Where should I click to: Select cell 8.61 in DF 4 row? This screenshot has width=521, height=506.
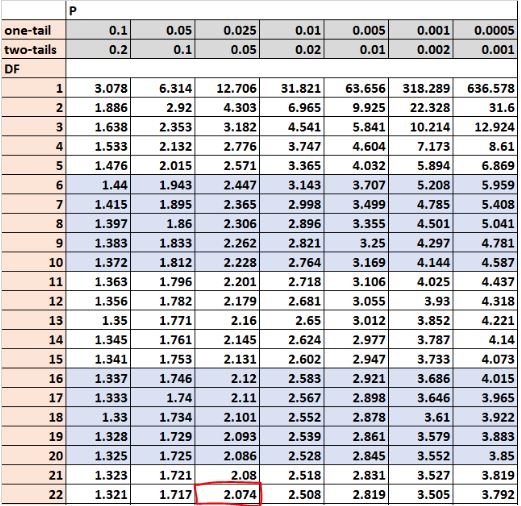(485, 146)
